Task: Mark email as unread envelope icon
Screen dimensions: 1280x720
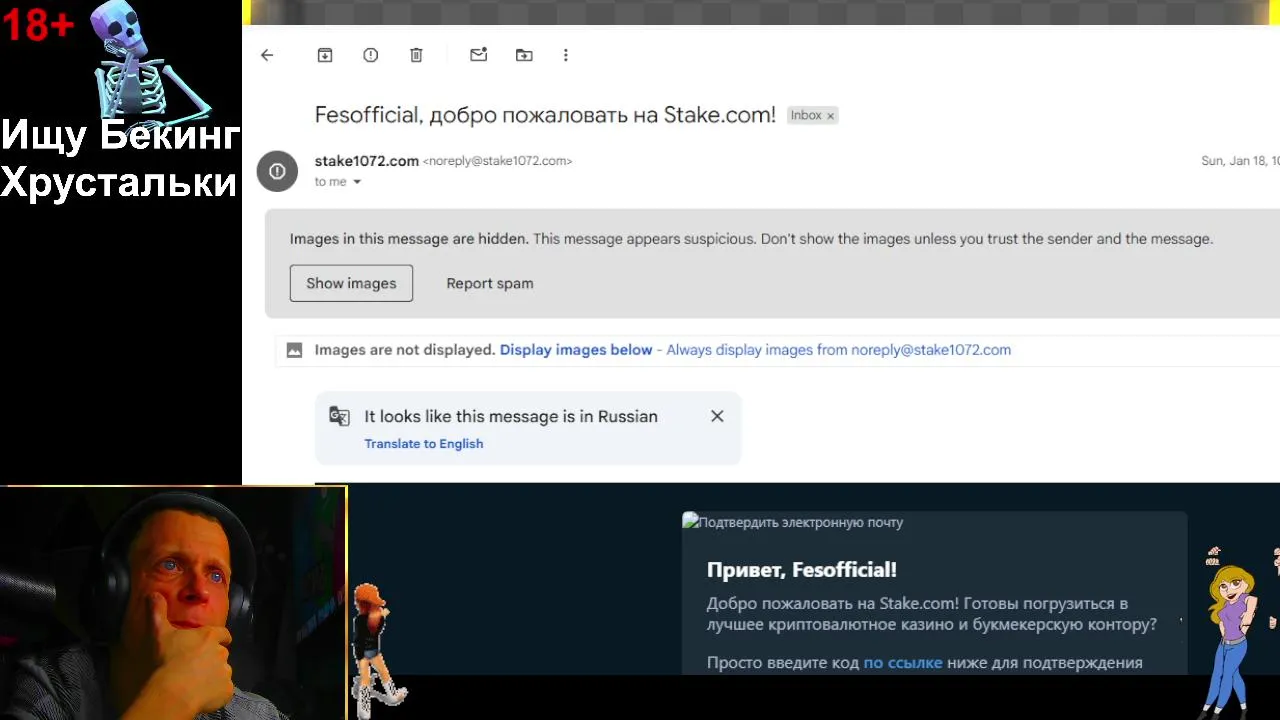Action: [x=478, y=55]
